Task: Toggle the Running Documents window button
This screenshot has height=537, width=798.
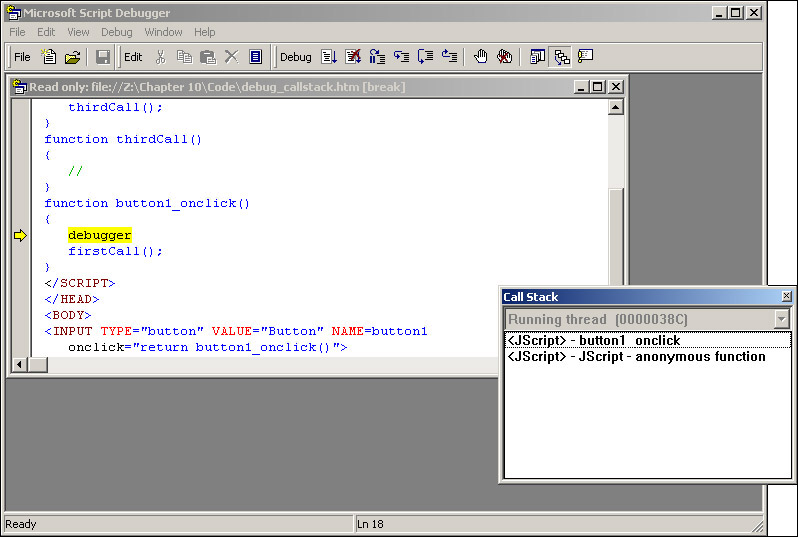Action: click(537, 57)
